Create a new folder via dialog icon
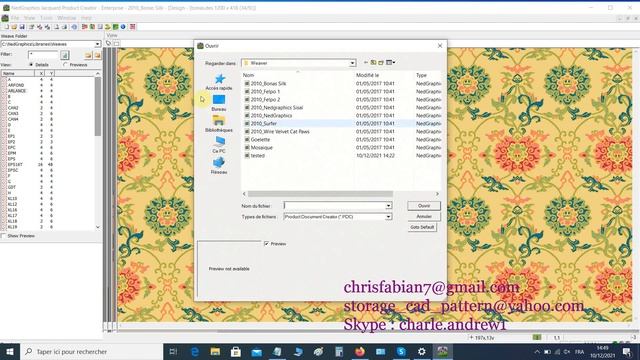640x360 pixels. 381,62
